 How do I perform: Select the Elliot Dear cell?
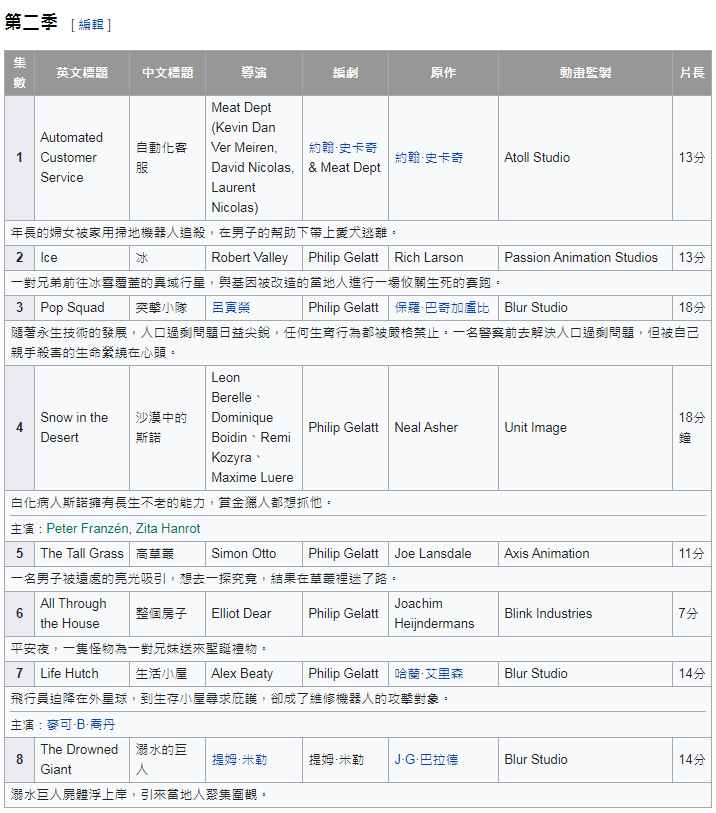coord(254,613)
